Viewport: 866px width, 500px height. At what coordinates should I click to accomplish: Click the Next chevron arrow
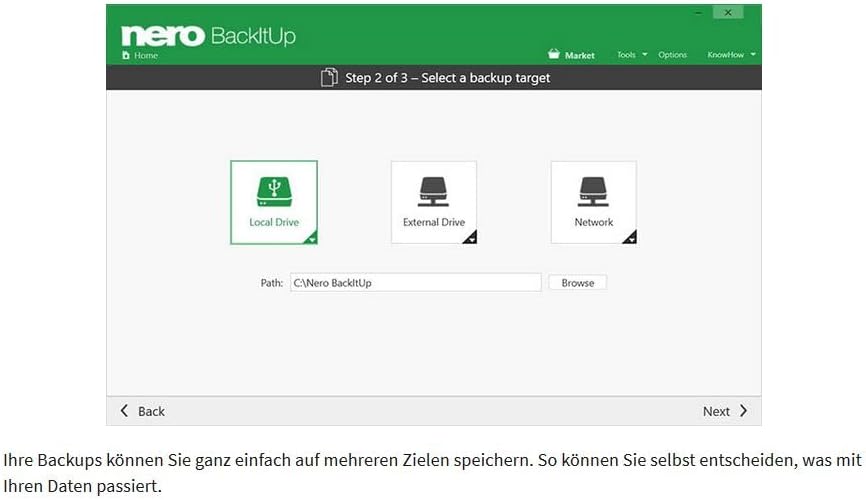(743, 410)
